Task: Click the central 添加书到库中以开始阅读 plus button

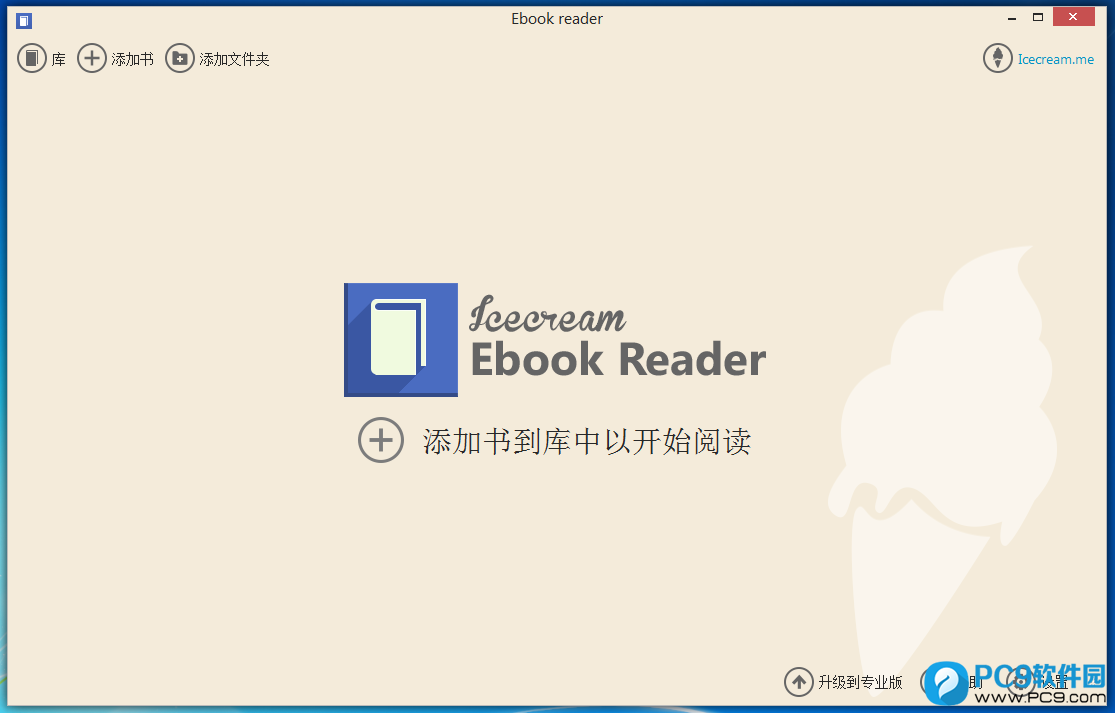Action: [x=381, y=440]
